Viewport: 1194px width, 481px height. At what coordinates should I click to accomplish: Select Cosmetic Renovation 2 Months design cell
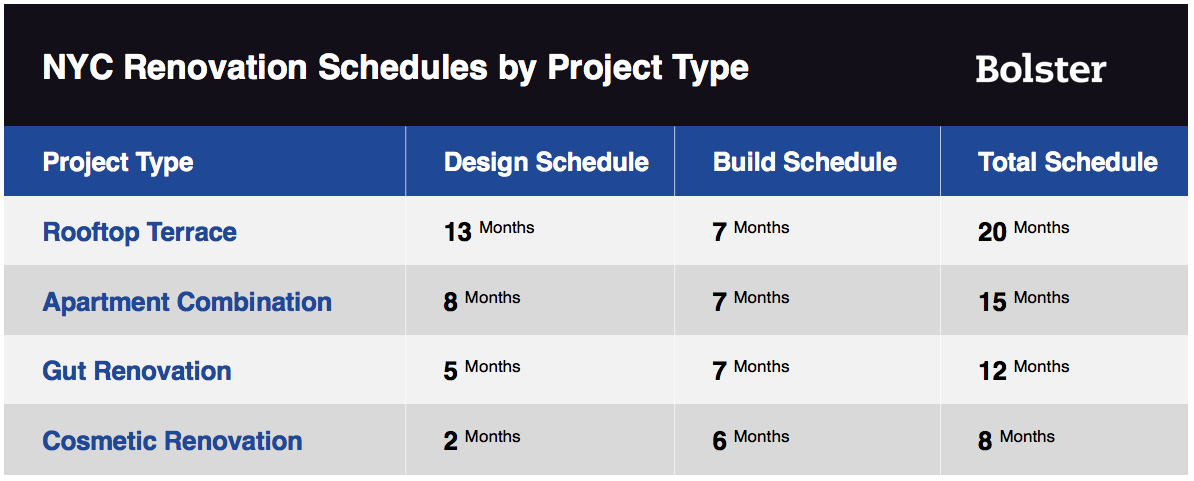click(540, 440)
